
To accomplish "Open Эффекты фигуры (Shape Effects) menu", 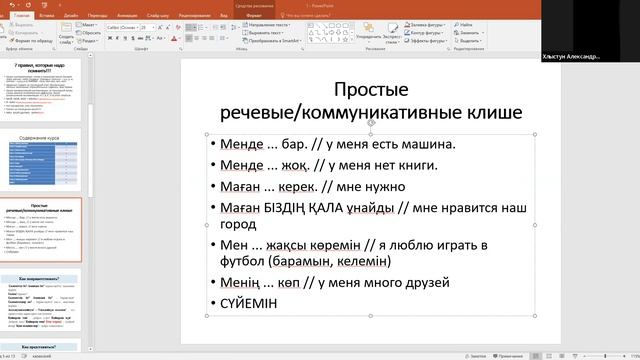I will tap(426, 41).
